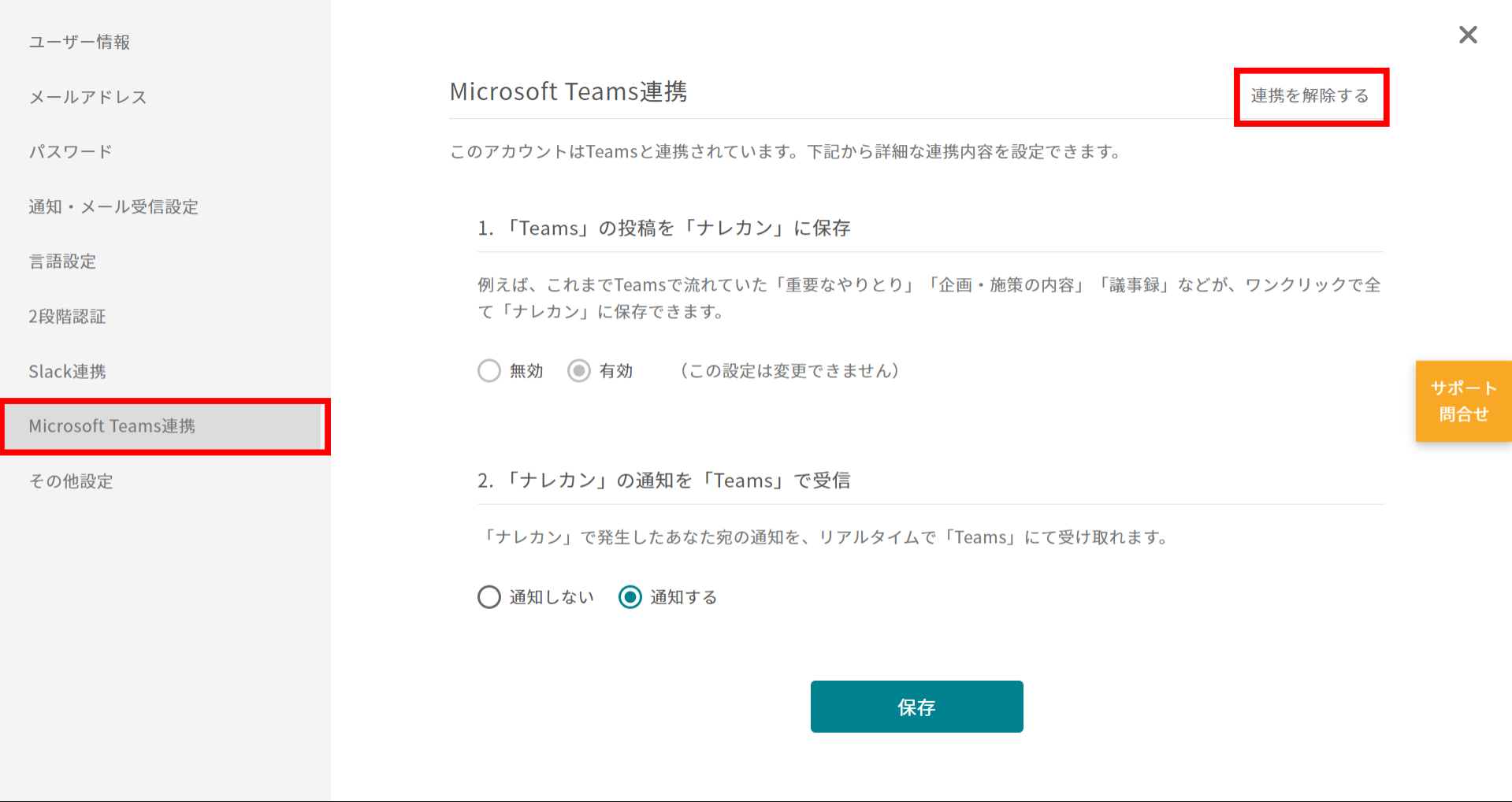This screenshot has width=1512, height=802.
Task: Close the settings dialog with the X icon
Action: tap(1467, 35)
